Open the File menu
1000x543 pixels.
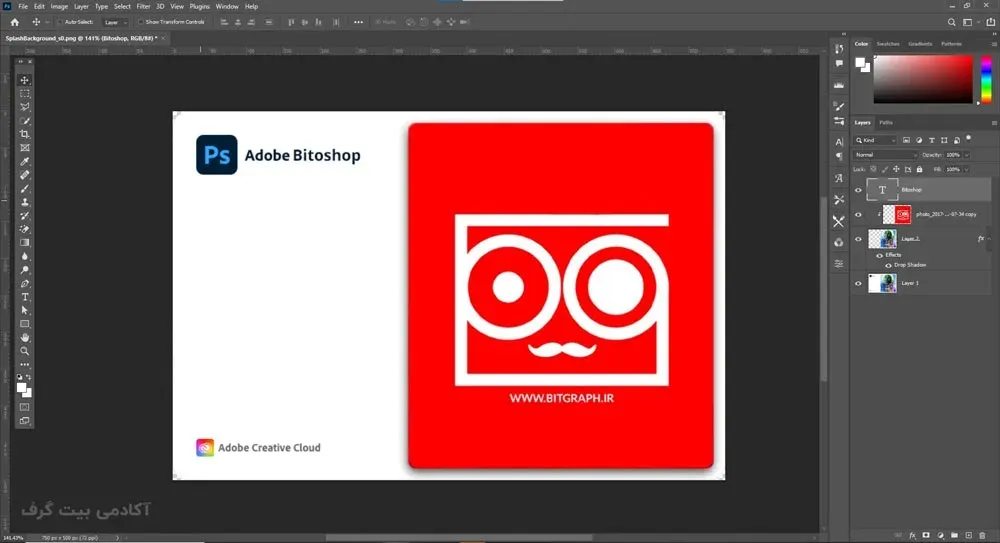[23, 6]
